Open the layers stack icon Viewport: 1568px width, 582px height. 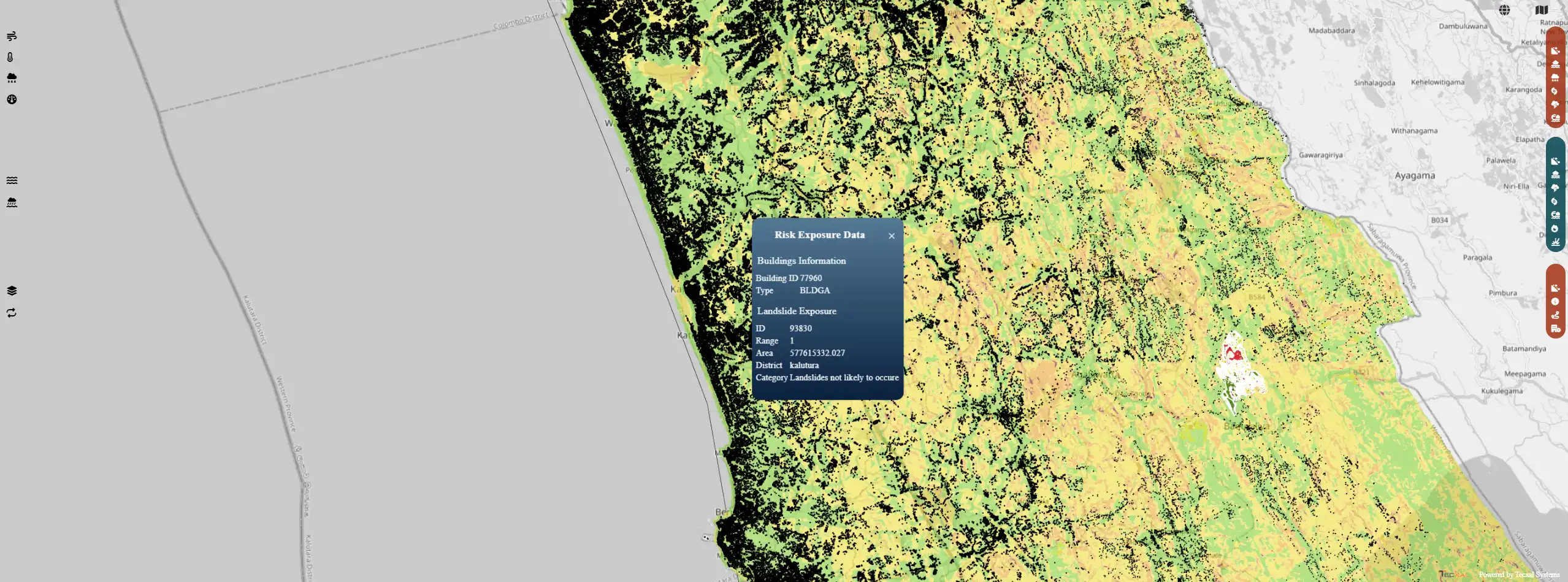point(12,291)
